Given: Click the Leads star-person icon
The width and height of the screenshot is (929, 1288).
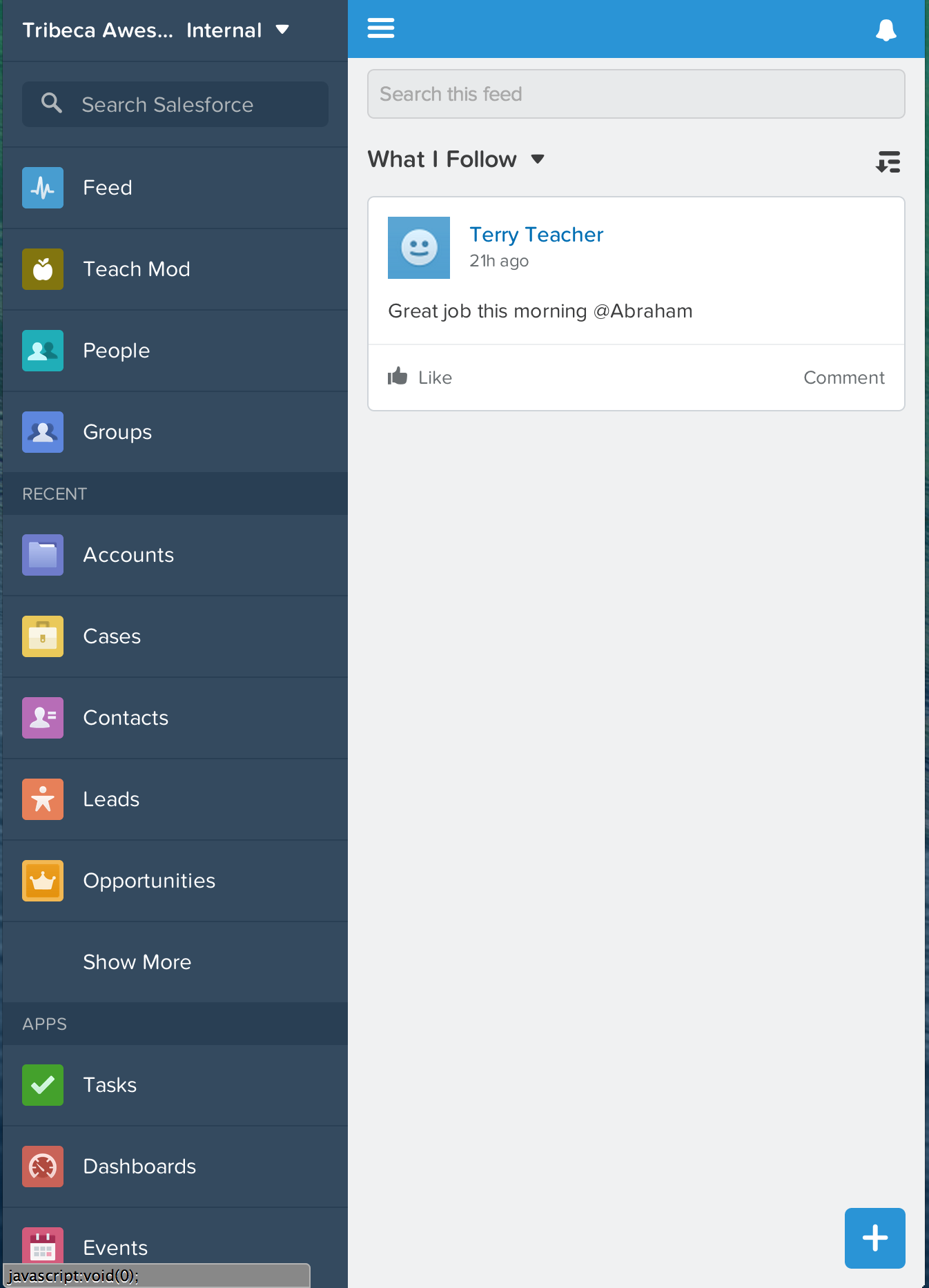Looking at the screenshot, I should (43, 799).
